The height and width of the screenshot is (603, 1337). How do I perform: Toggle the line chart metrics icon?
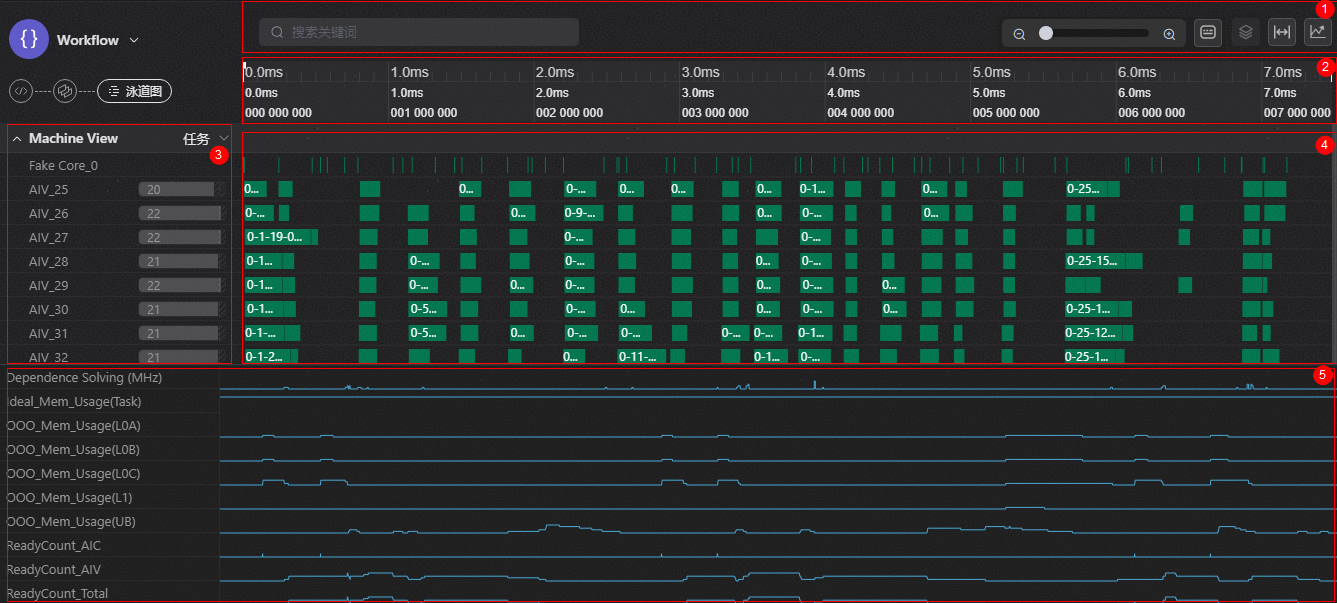[1317, 32]
